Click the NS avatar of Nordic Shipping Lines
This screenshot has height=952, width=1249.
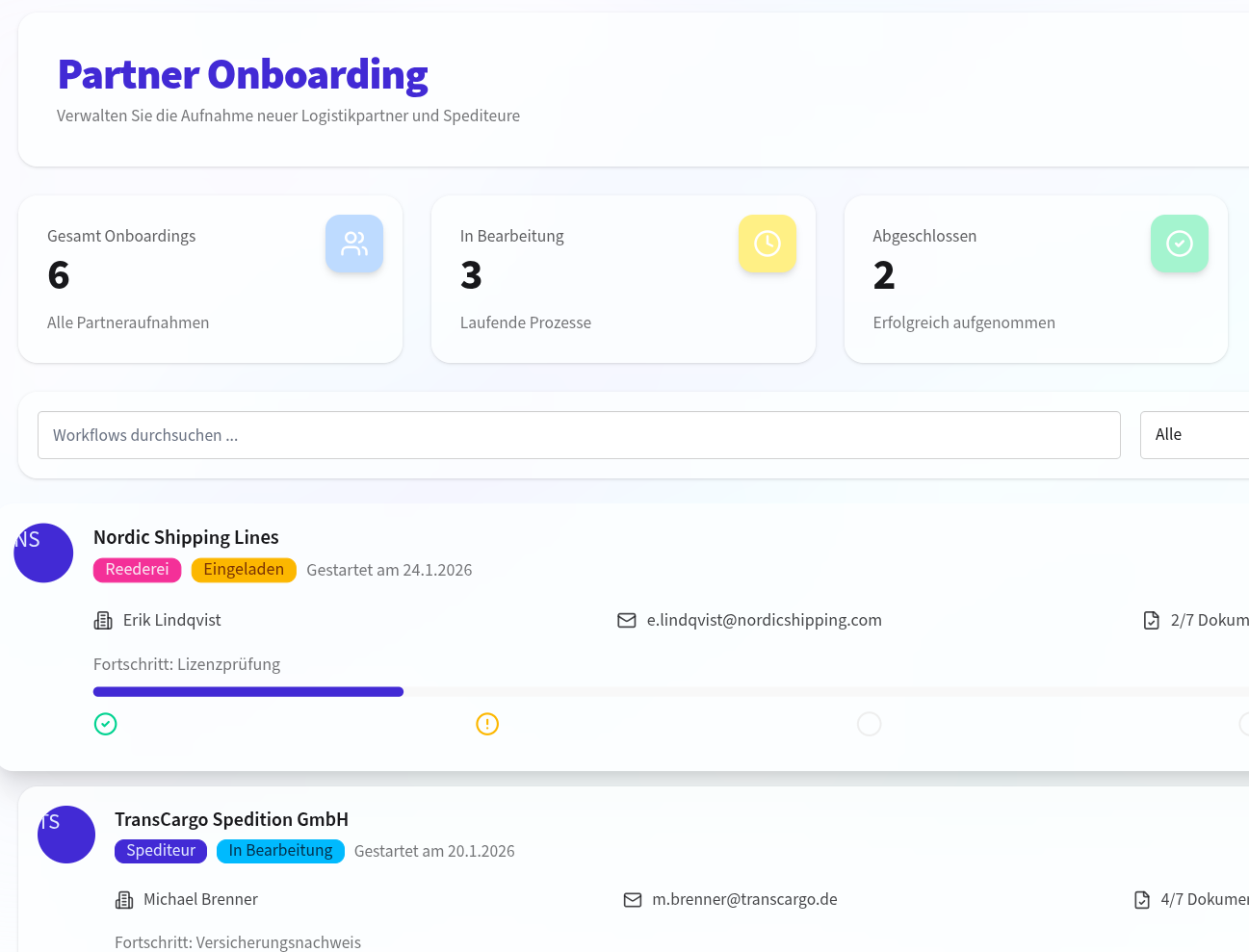[43, 553]
